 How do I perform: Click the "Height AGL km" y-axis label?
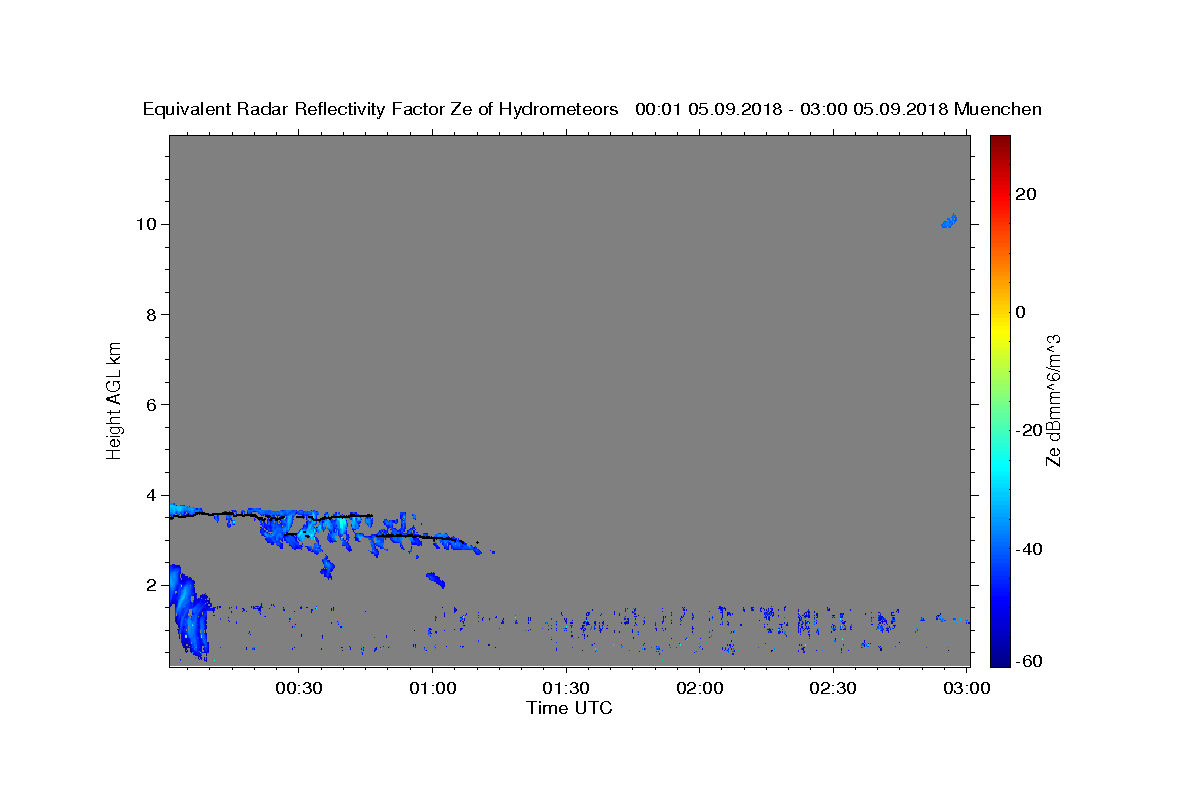(115, 399)
